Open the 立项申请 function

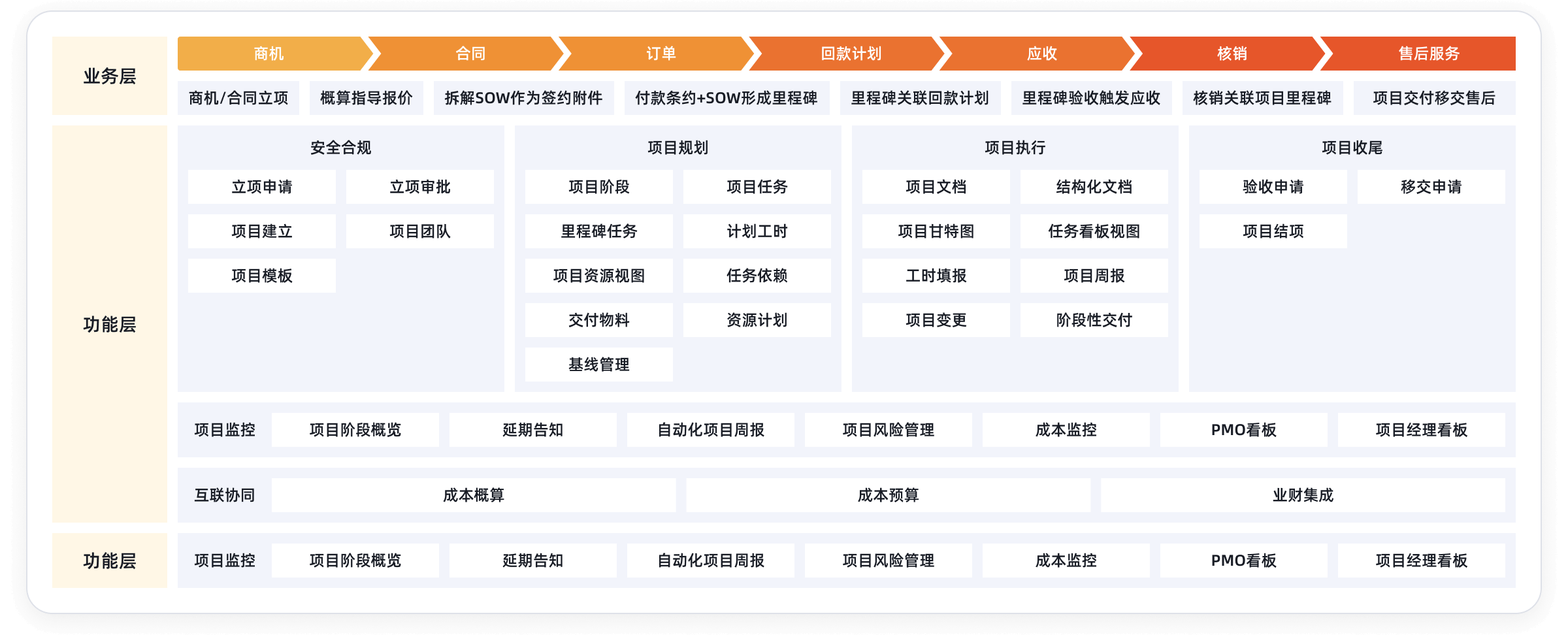point(261,187)
